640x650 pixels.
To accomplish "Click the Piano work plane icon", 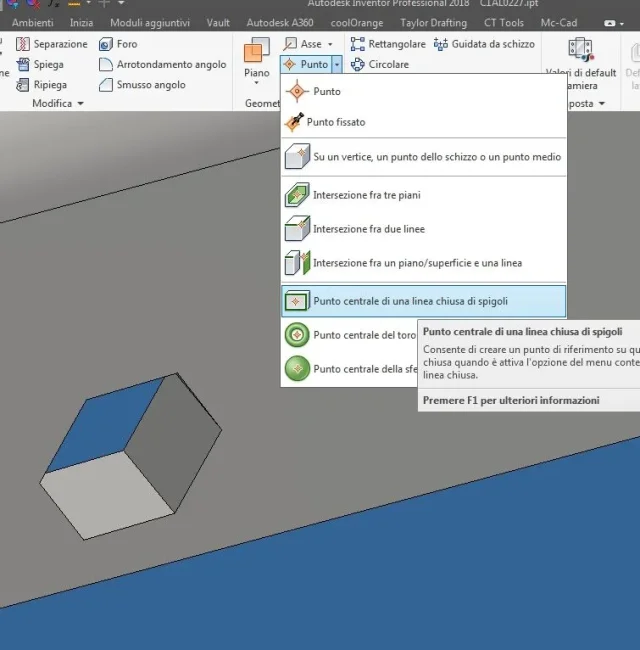I will [x=257, y=50].
